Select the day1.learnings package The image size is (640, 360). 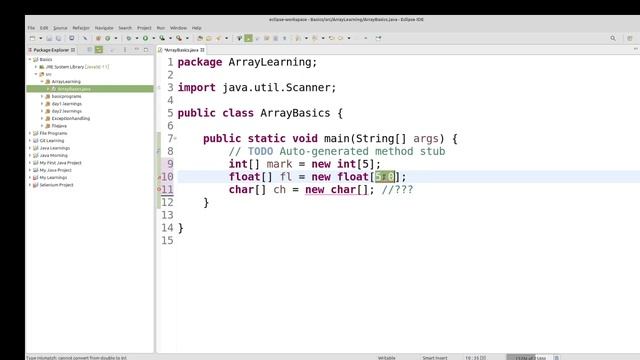point(67,104)
